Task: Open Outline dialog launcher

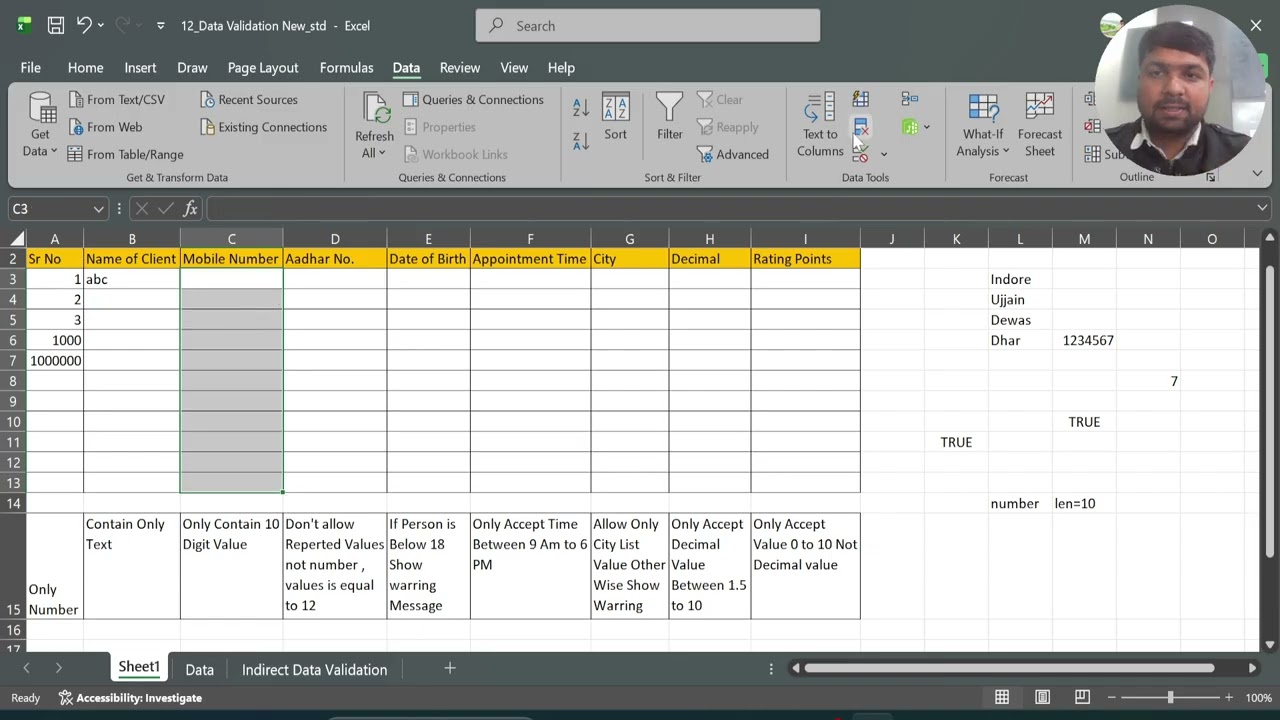Action: pyautogui.click(x=1211, y=177)
